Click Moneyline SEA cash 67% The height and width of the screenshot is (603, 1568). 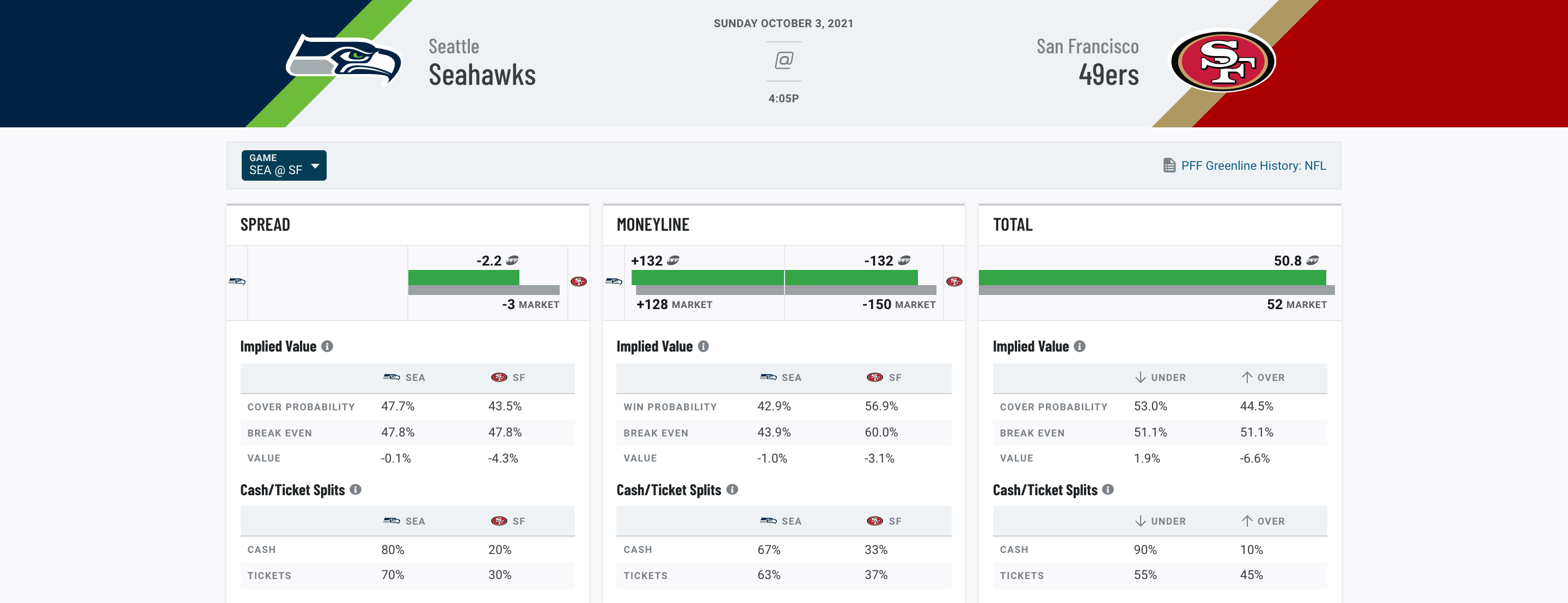769,550
